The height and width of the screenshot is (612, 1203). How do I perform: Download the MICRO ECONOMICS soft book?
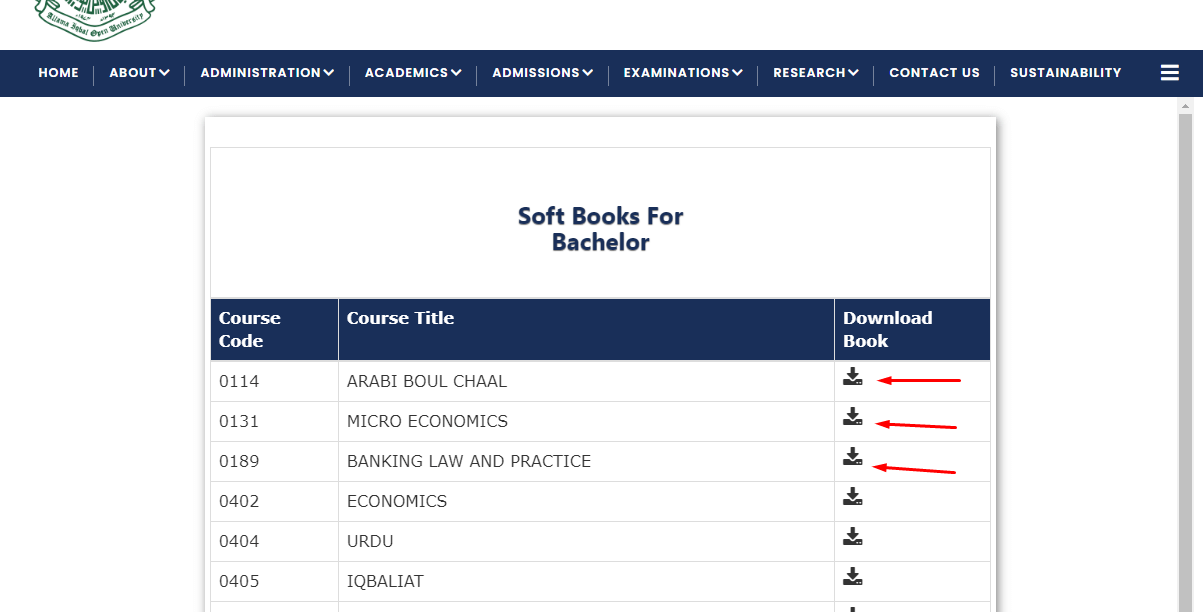[x=852, y=417]
